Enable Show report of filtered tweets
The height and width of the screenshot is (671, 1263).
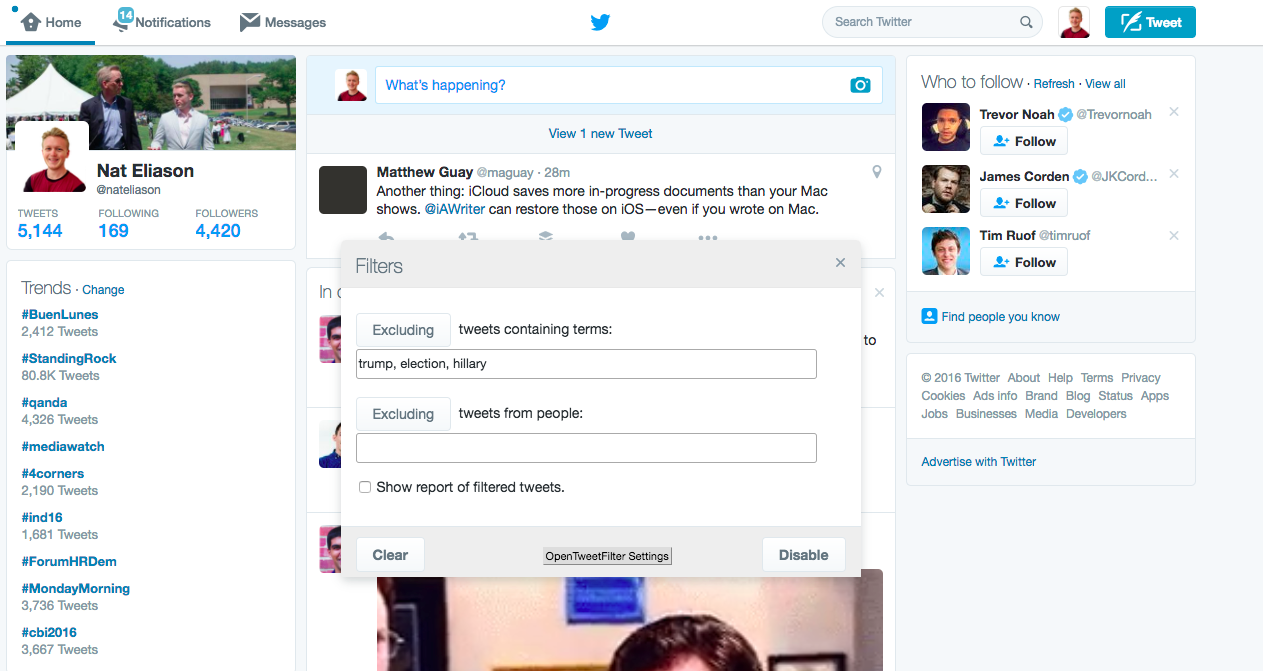[365, 487]
